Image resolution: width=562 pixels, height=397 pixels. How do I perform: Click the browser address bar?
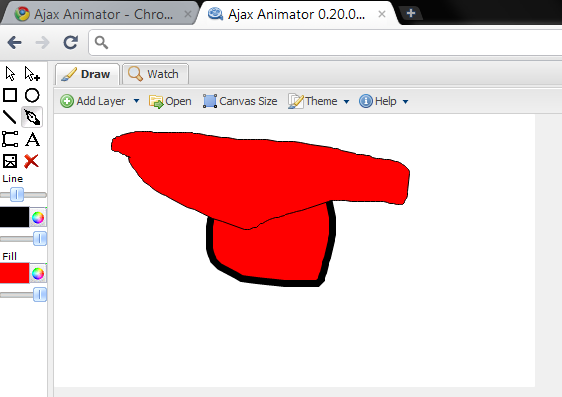pos(325,43)
